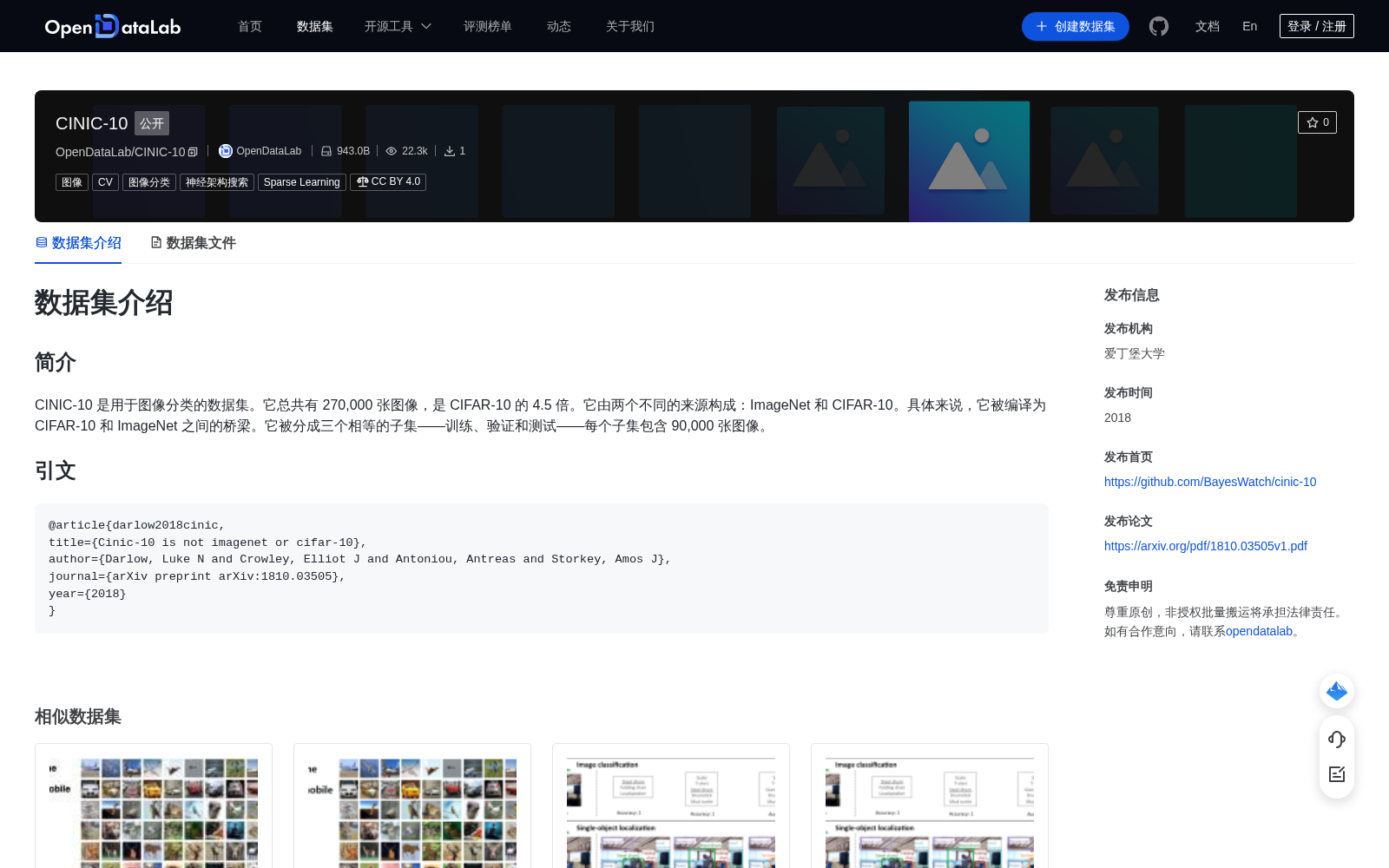Click the file icon beside 数据集文件
Screen dimensions: 1389x868
[x=156, y=242]
